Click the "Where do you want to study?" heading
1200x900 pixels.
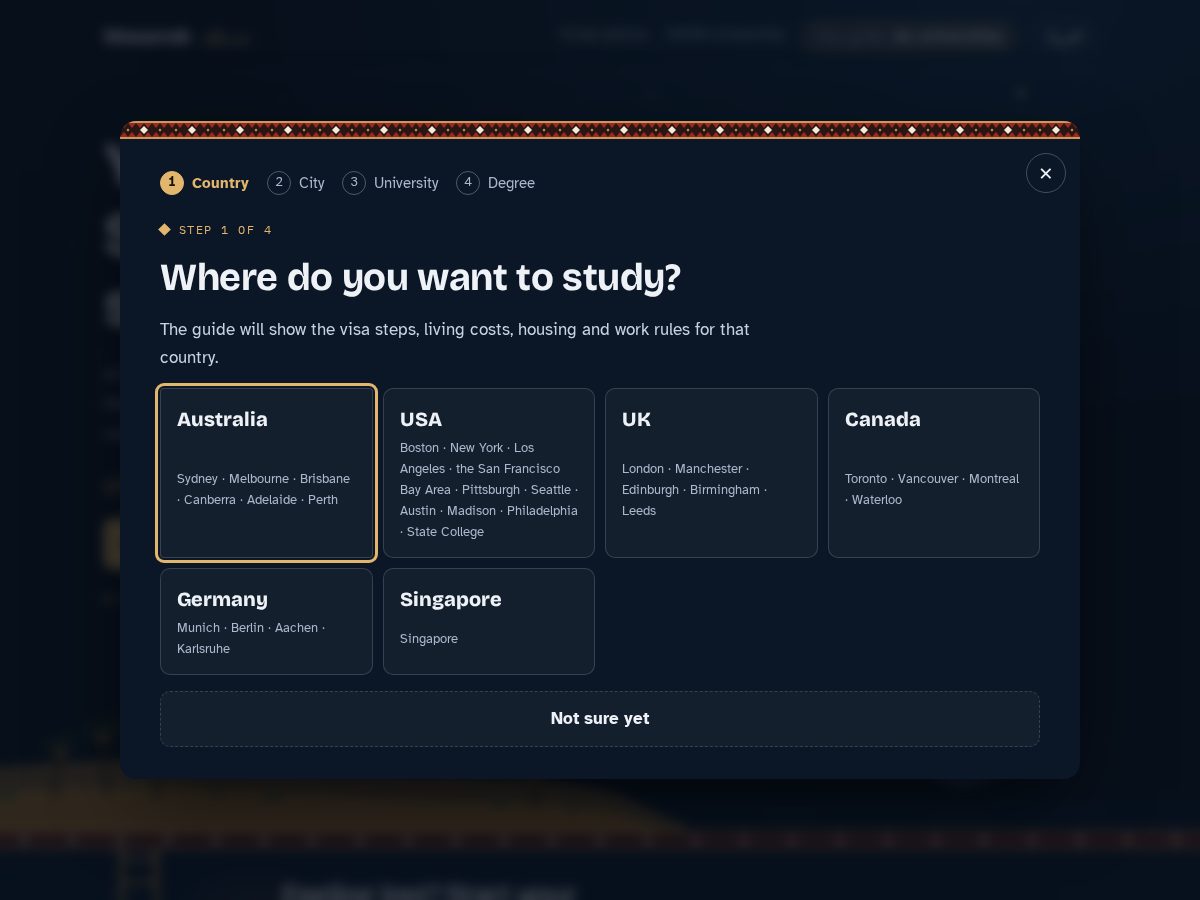[420, 277]
